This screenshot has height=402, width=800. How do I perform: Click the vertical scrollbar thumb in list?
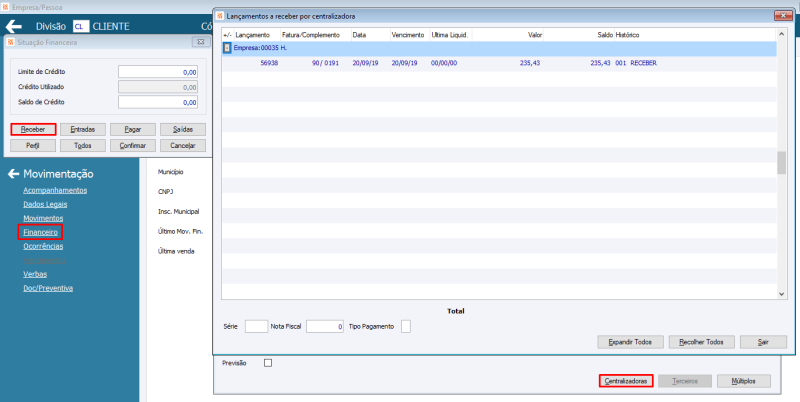(781, 163)
